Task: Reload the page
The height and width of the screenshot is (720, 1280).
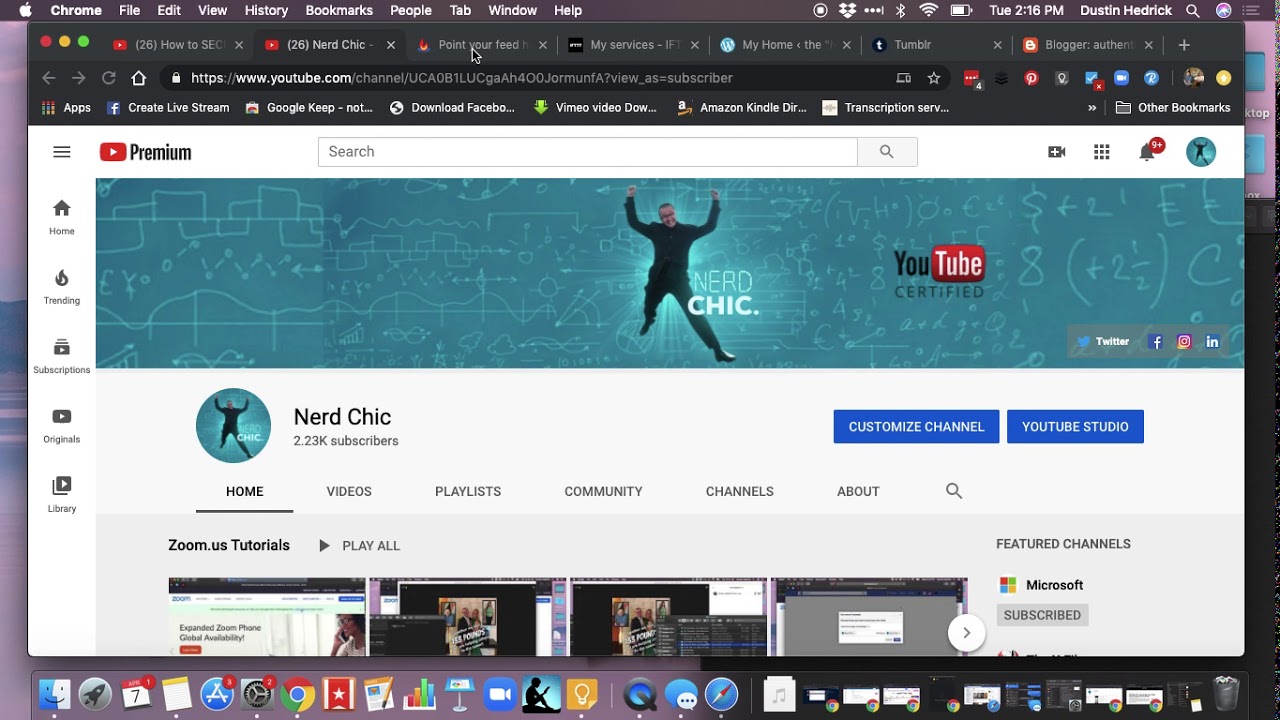Action: point(108,78)
